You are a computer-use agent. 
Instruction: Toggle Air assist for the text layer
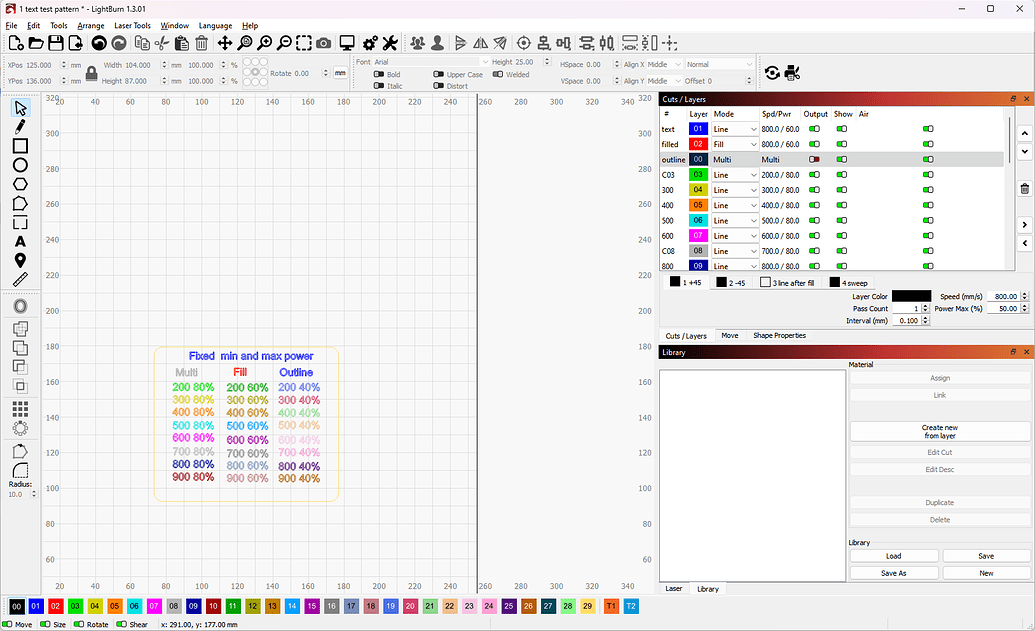(928, 129)
